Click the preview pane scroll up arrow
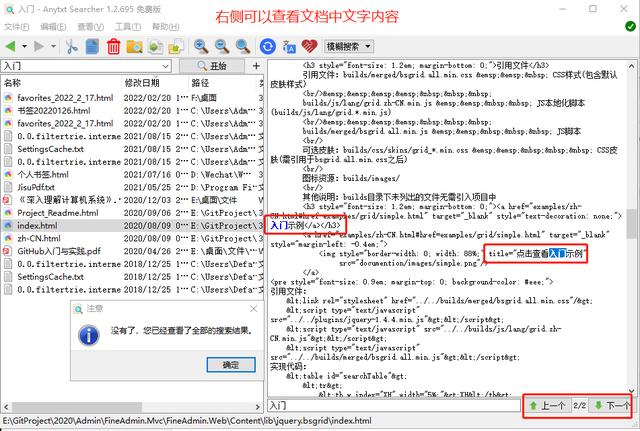Screen dimensions: 640x431 (x=631, y=66)
